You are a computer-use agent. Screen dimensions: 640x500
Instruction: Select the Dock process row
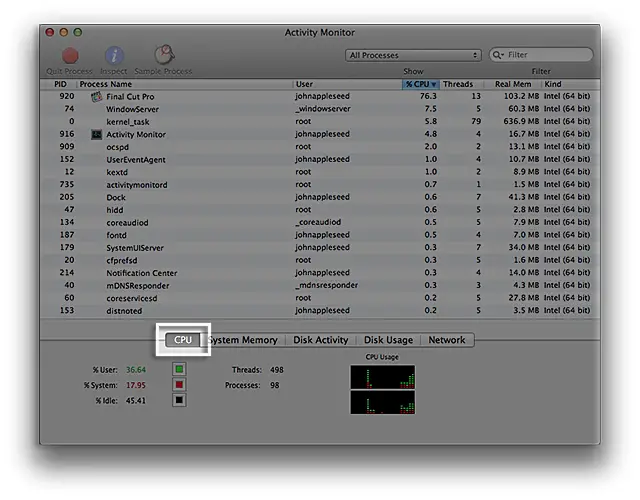(320, 197)
